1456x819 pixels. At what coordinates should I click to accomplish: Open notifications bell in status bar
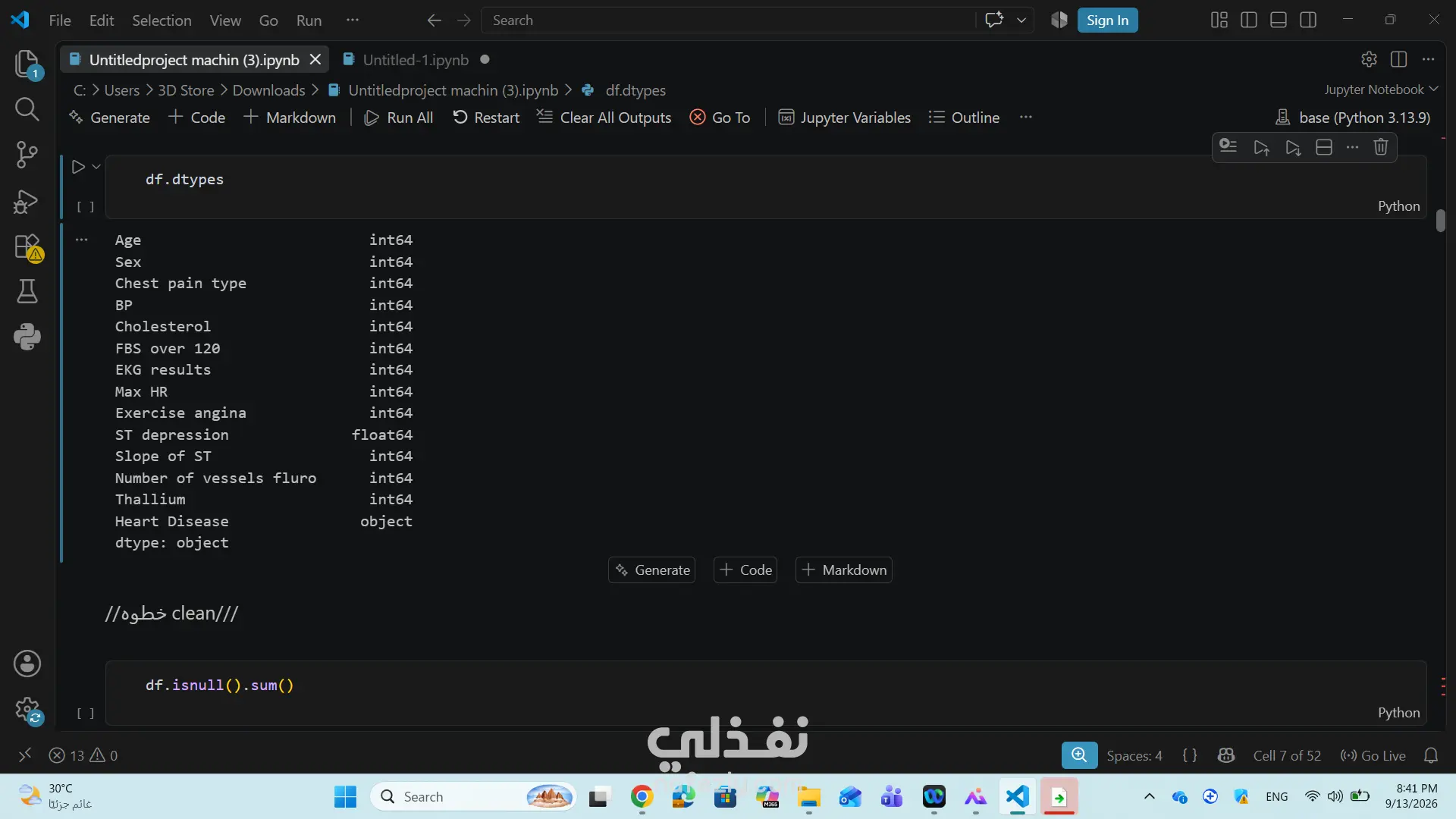[x=1431, y=755]
